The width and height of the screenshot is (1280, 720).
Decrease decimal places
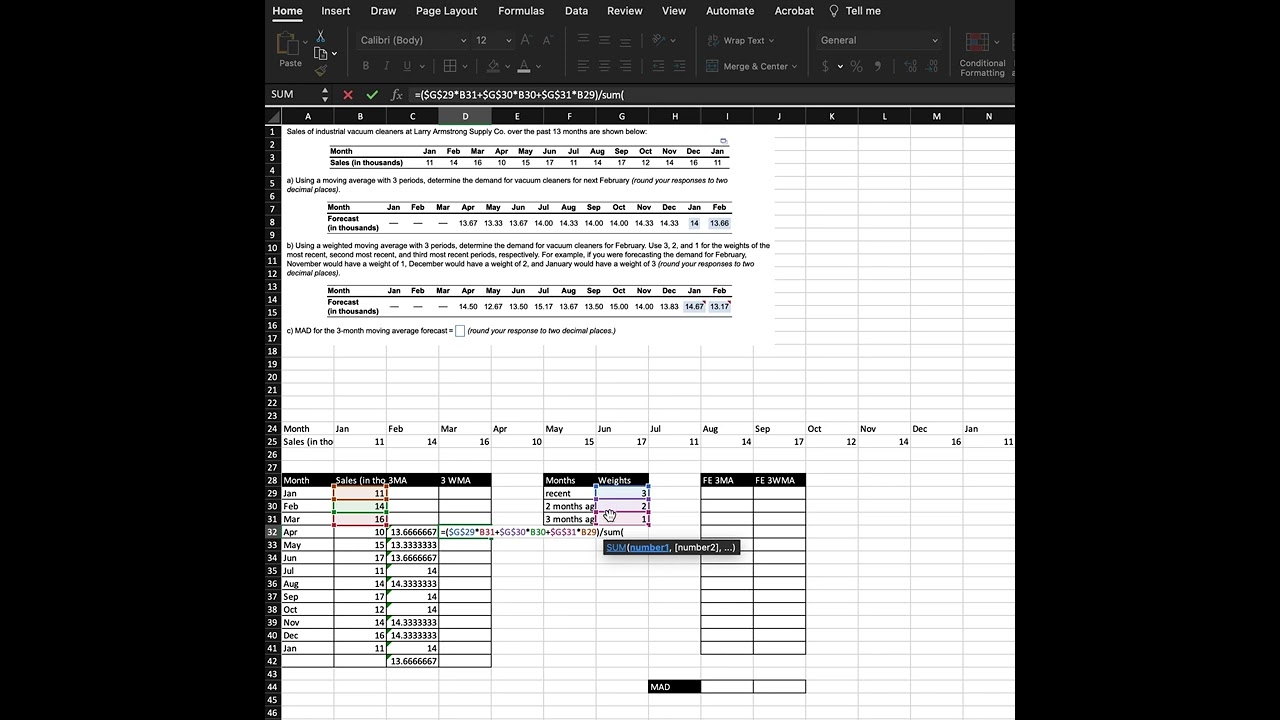pos(930,66)
